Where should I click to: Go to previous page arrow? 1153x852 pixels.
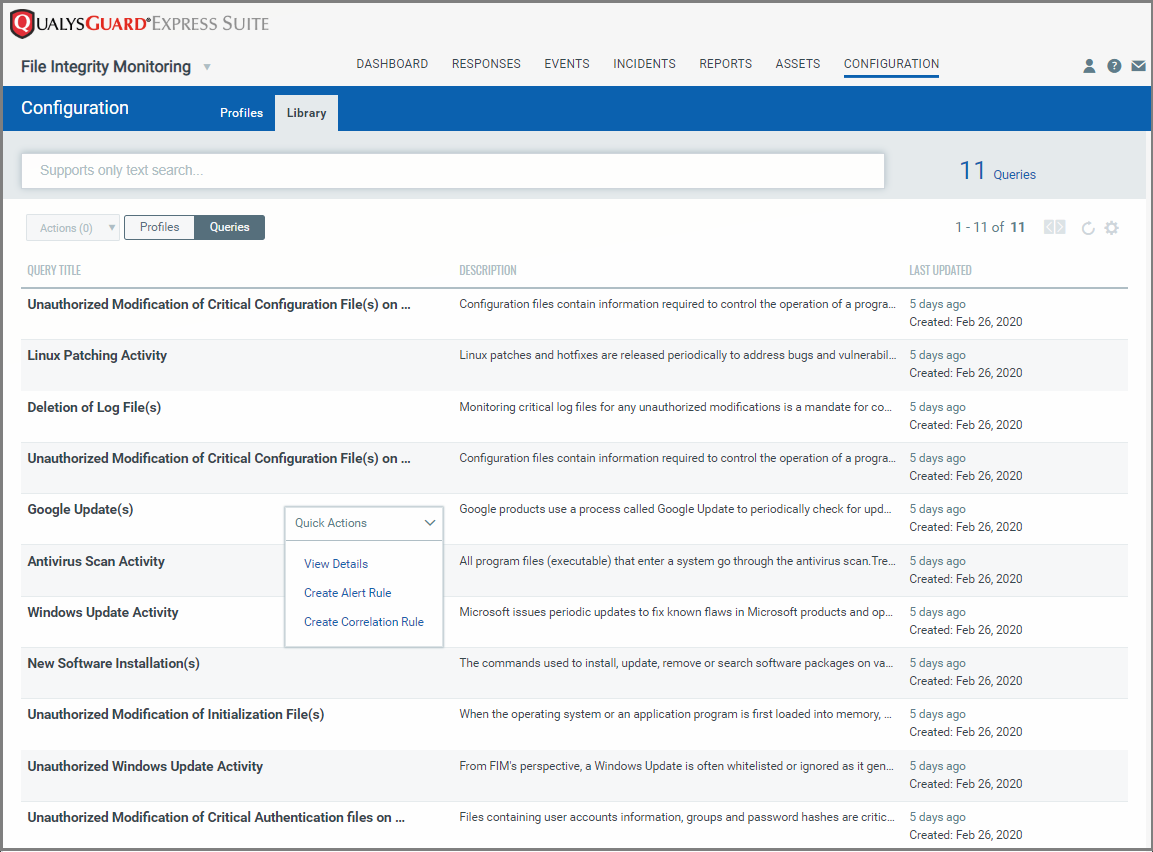tap(1049, 227)
